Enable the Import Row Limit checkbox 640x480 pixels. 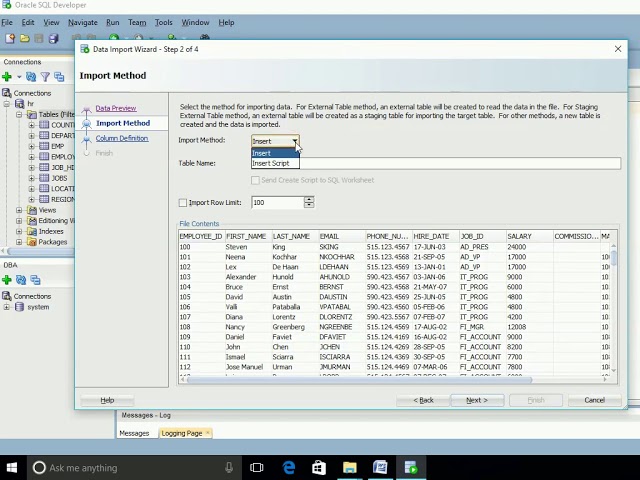point(183,202)
